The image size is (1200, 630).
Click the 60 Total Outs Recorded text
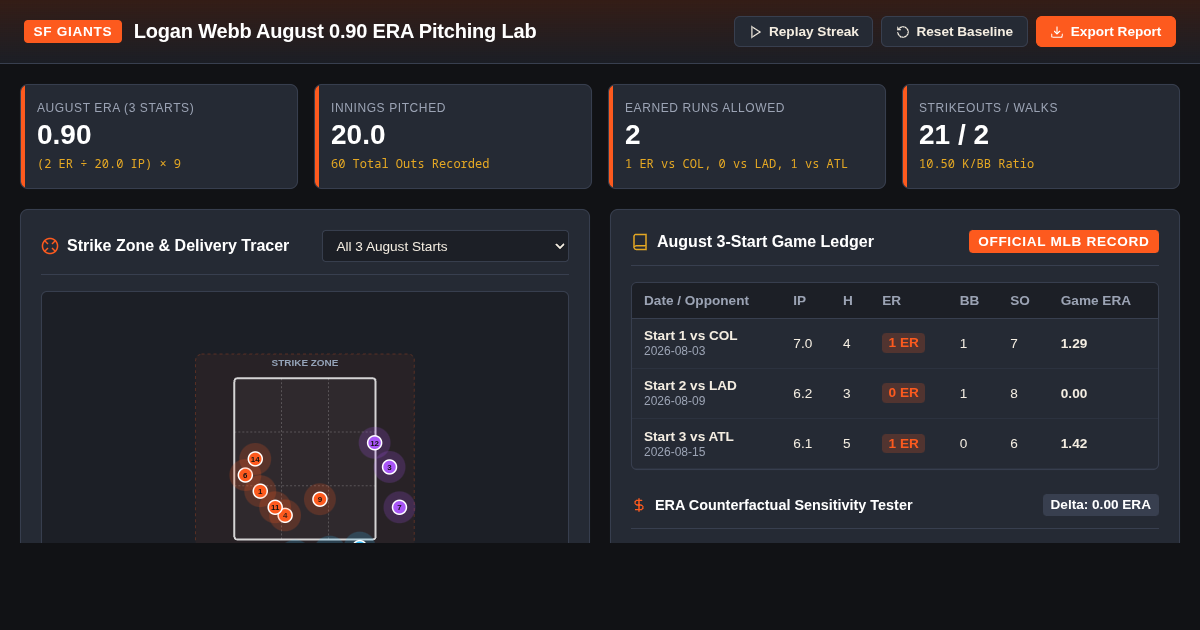tap(410, 164)
